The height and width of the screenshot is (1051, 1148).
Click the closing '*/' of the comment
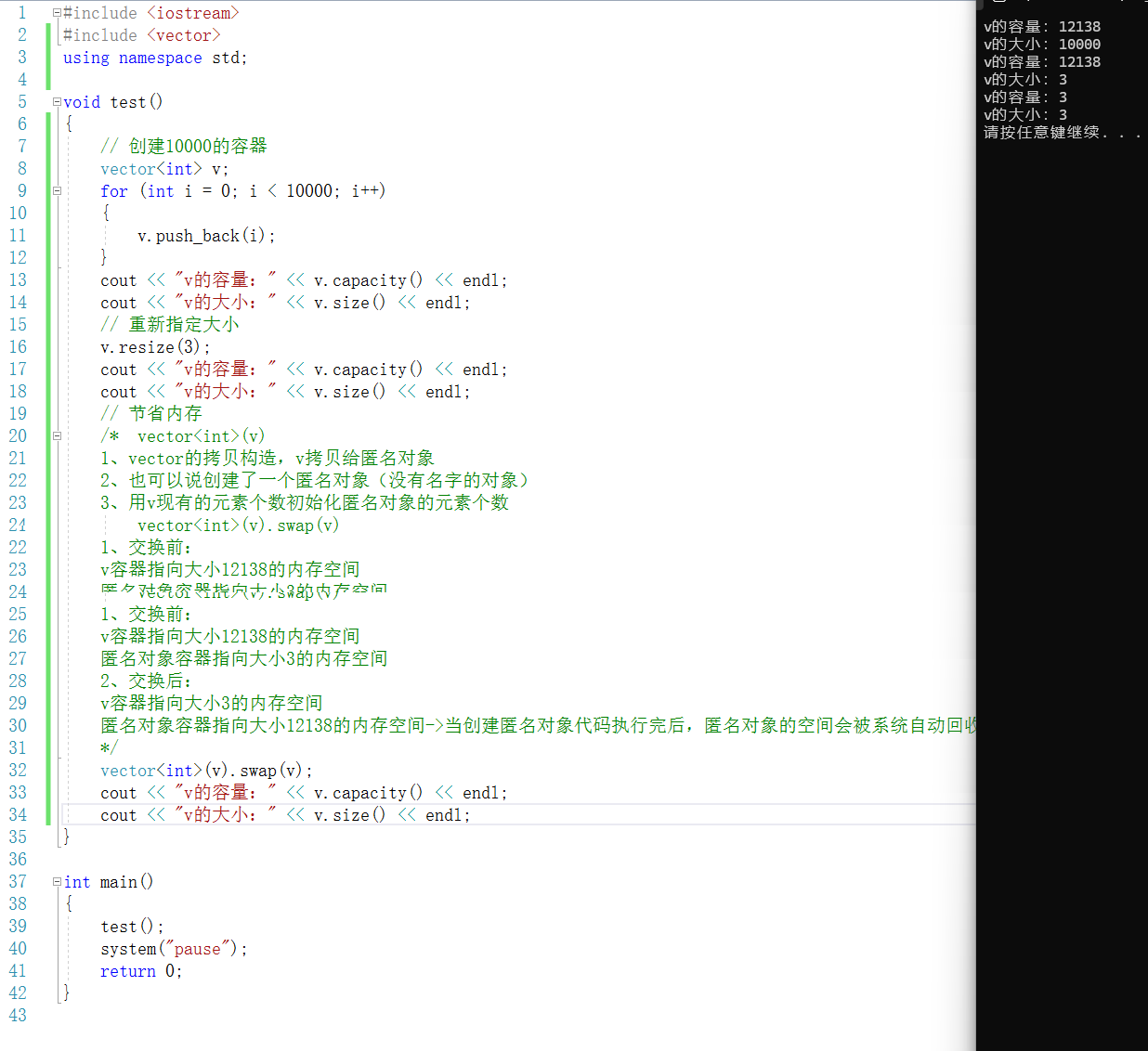click(110, 748)
